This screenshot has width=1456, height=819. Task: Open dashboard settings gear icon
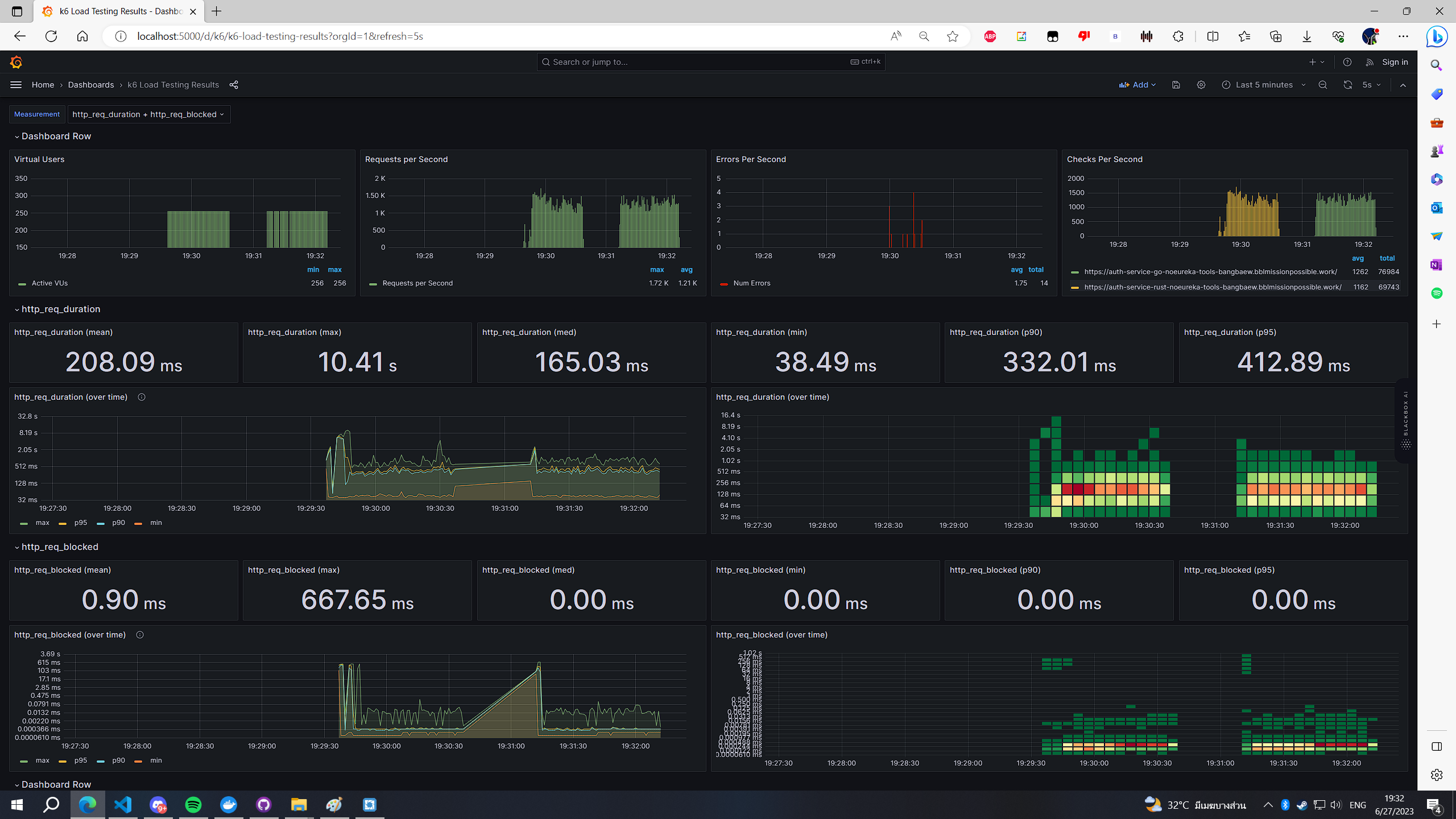1201,85
